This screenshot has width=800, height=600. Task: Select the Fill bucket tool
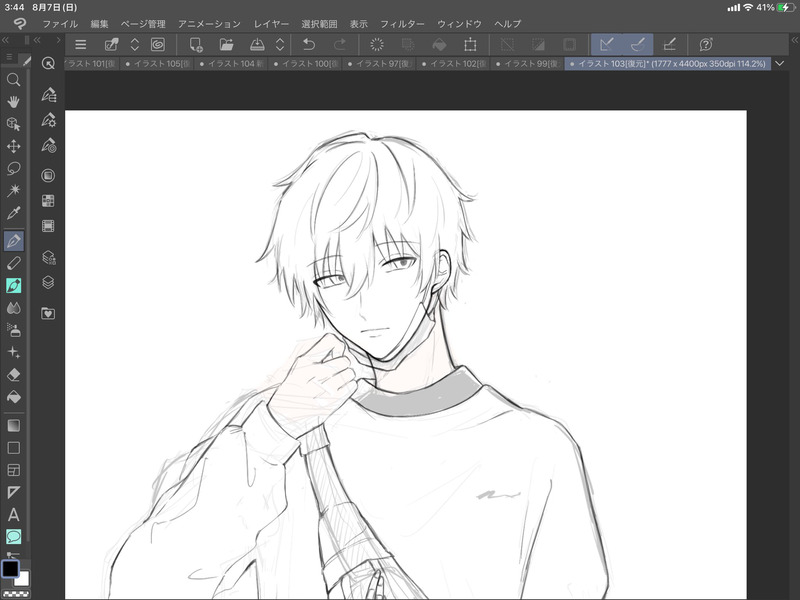[14, 397]
